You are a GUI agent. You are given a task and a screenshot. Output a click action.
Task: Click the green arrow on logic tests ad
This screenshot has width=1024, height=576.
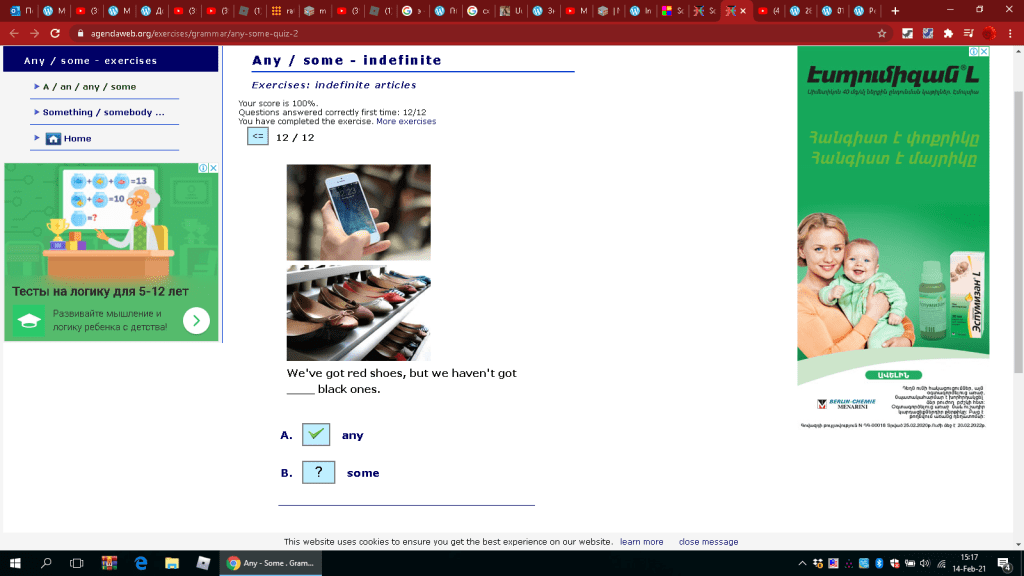[x=196, y=320]
